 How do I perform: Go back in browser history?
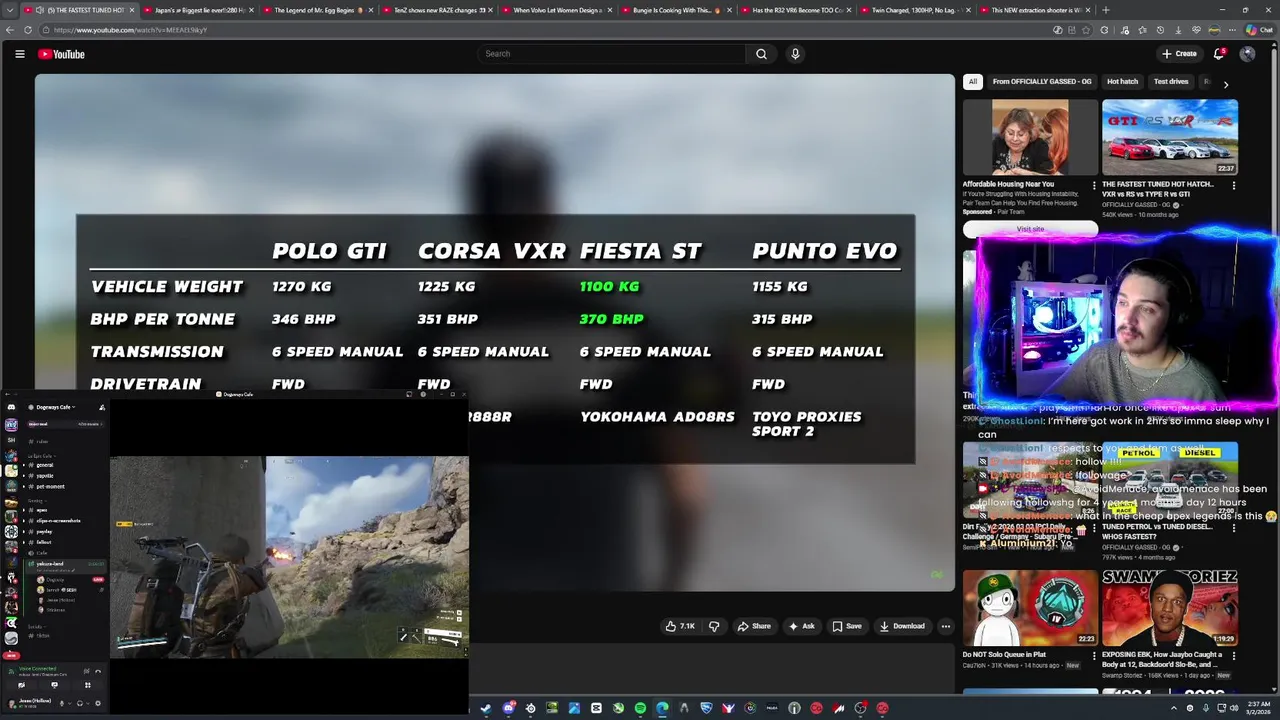click(10, 30)
